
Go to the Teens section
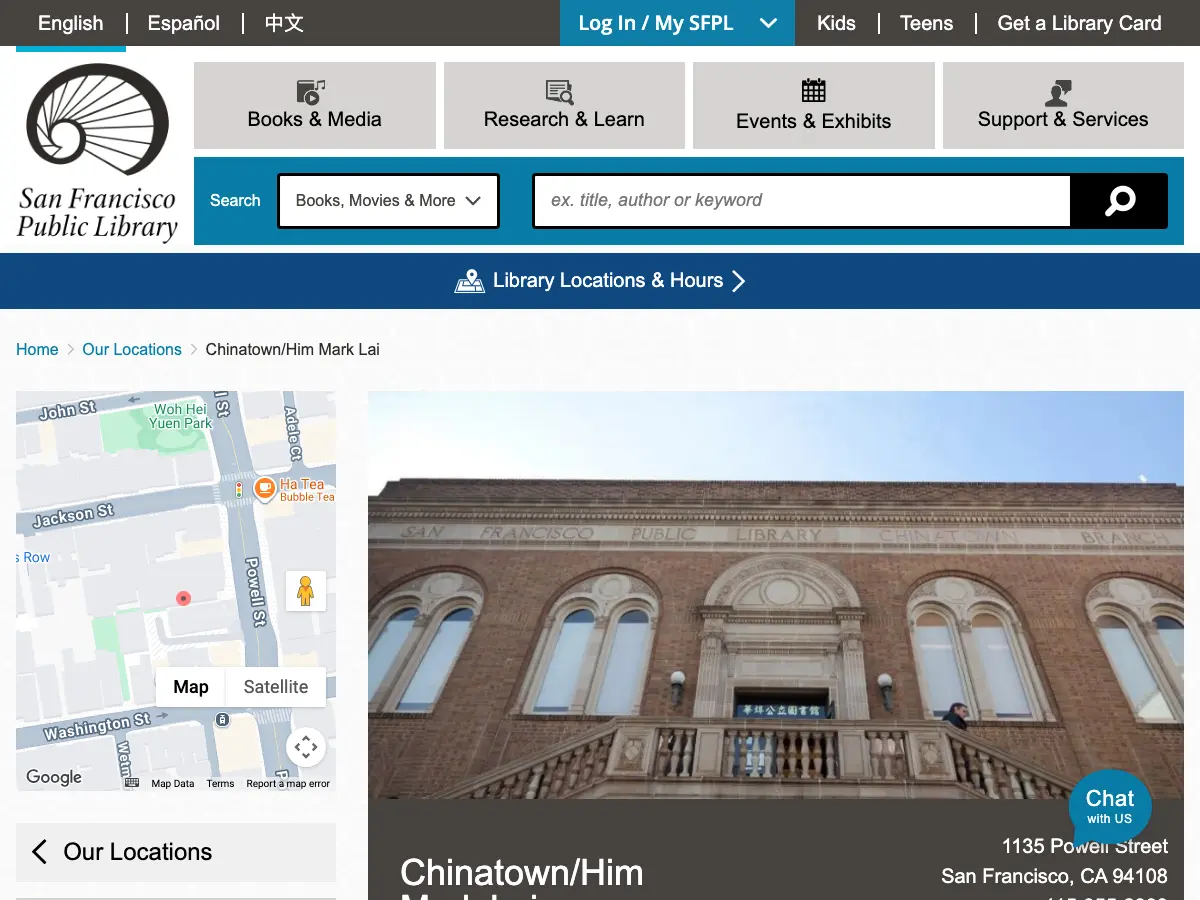[x=926, y=23]
